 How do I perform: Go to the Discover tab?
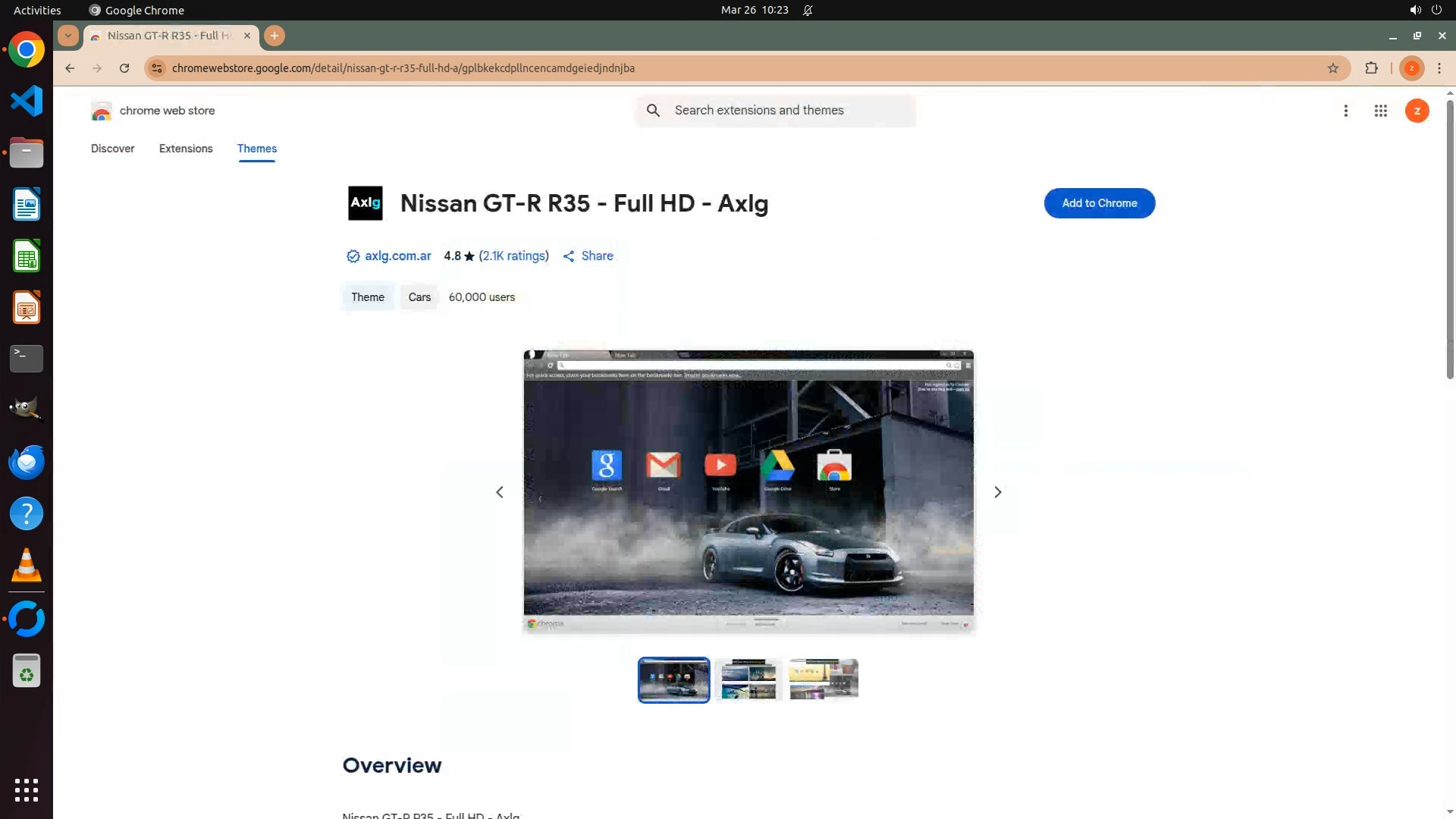(x=112, y=149)
